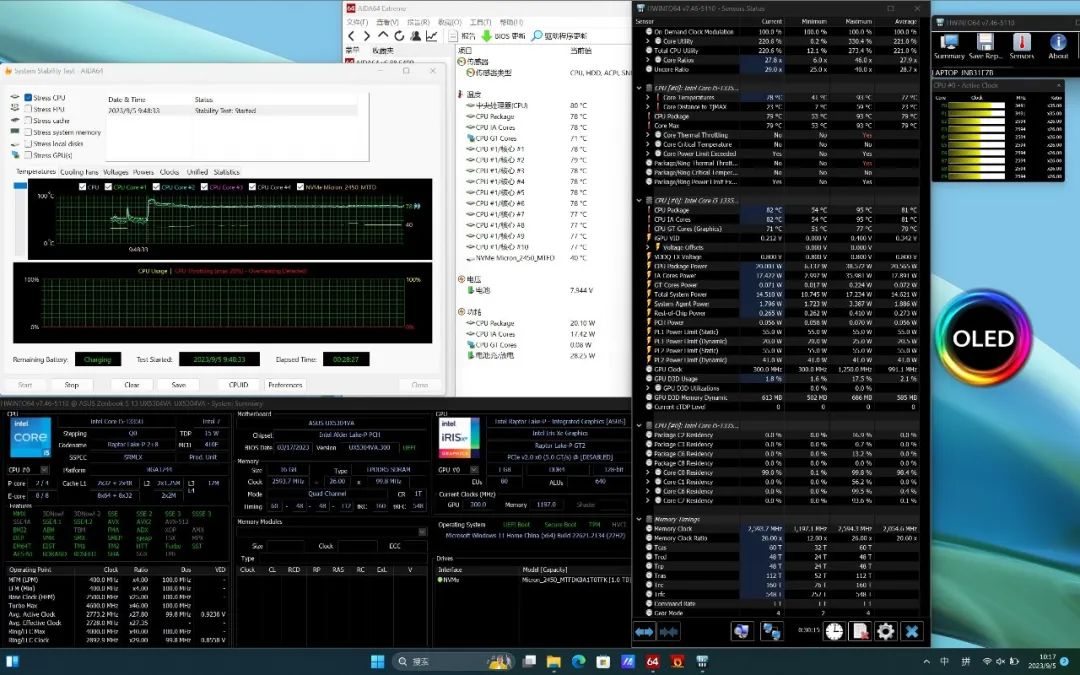Enable the Stress FPU checkbox
This screenshot has width=1080, height=675.
point(28,109)
